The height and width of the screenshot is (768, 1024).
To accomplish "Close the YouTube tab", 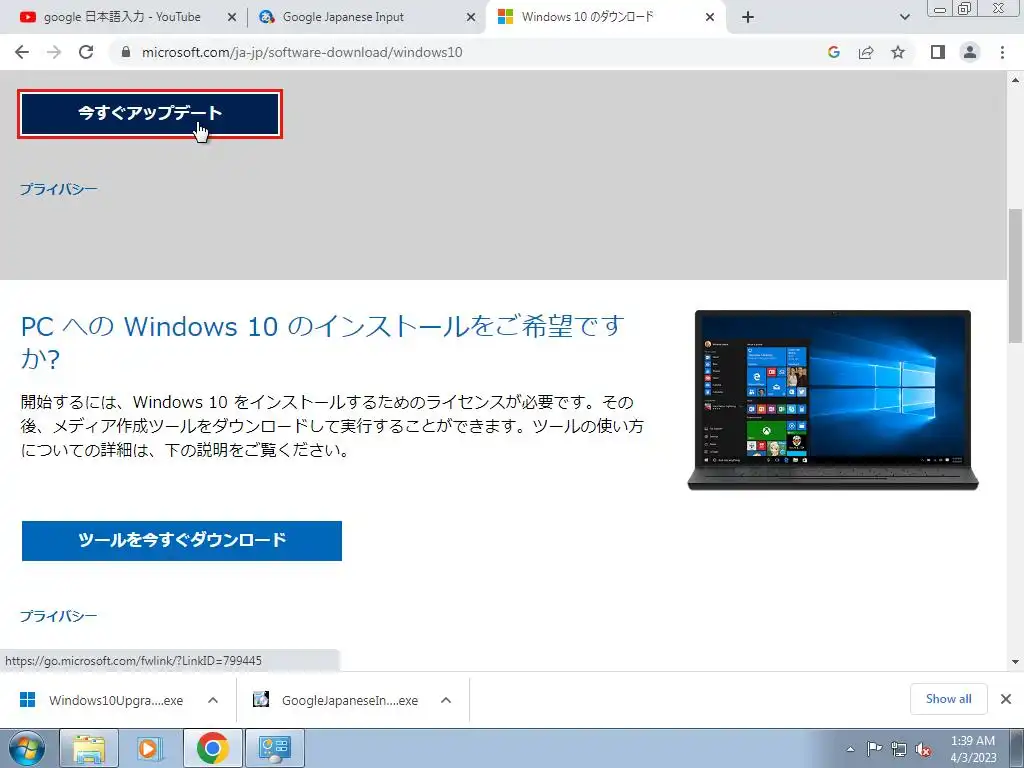I will click(231, 18).
